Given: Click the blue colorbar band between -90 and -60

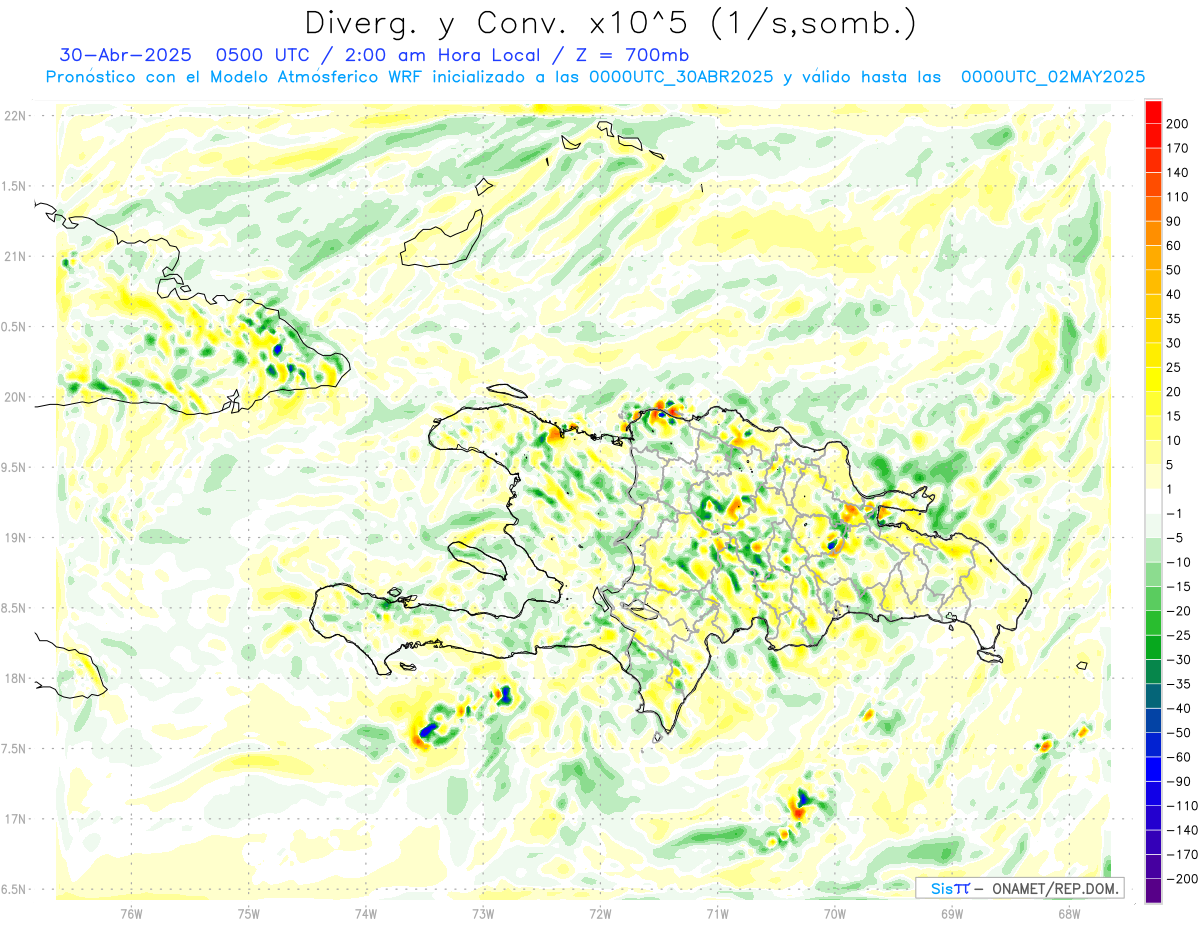Looking at the screenshot, I should tap(1153, 769).
